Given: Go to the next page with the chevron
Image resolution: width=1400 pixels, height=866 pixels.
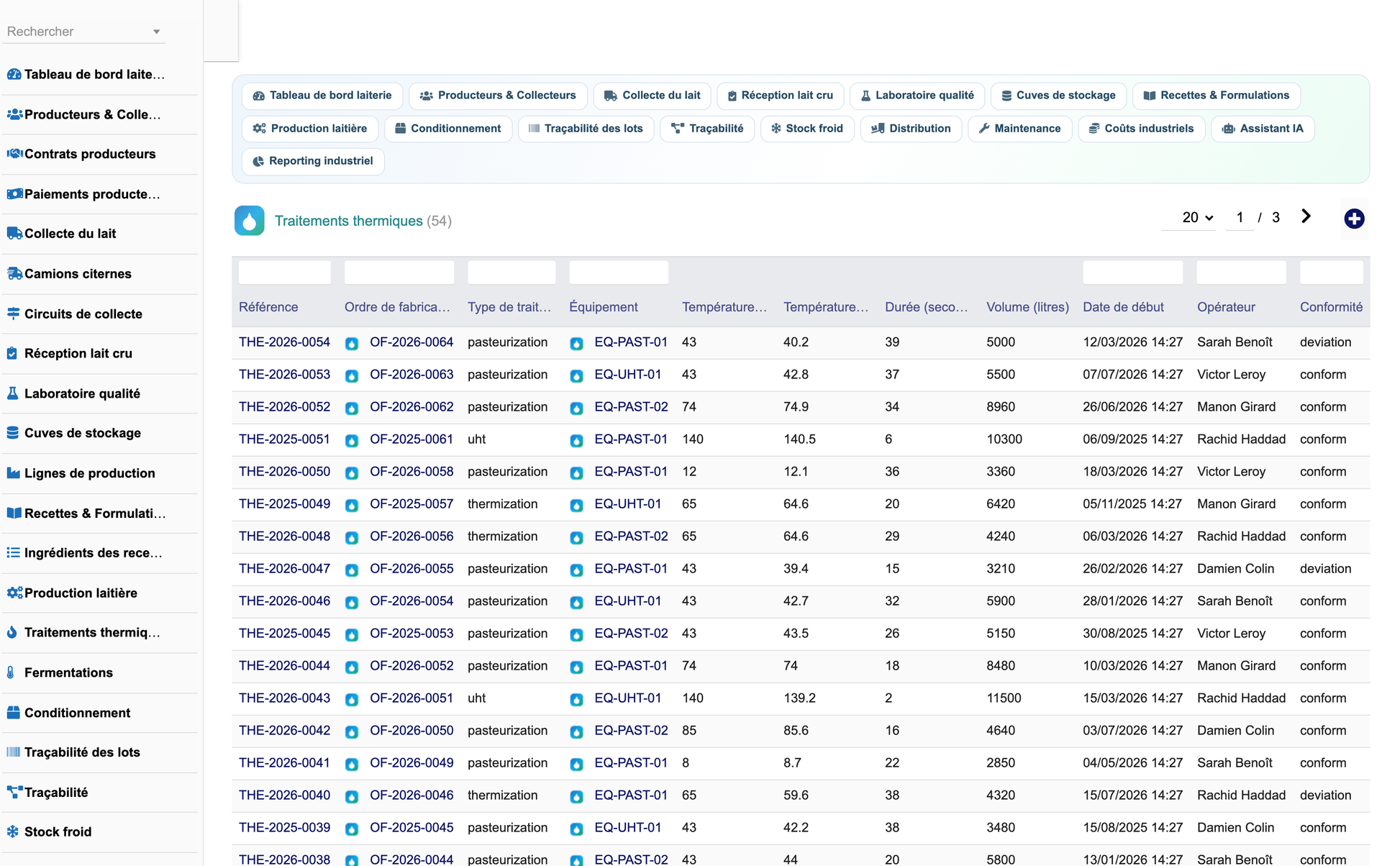Looking at the screenshot, I should pos(1306,216).
